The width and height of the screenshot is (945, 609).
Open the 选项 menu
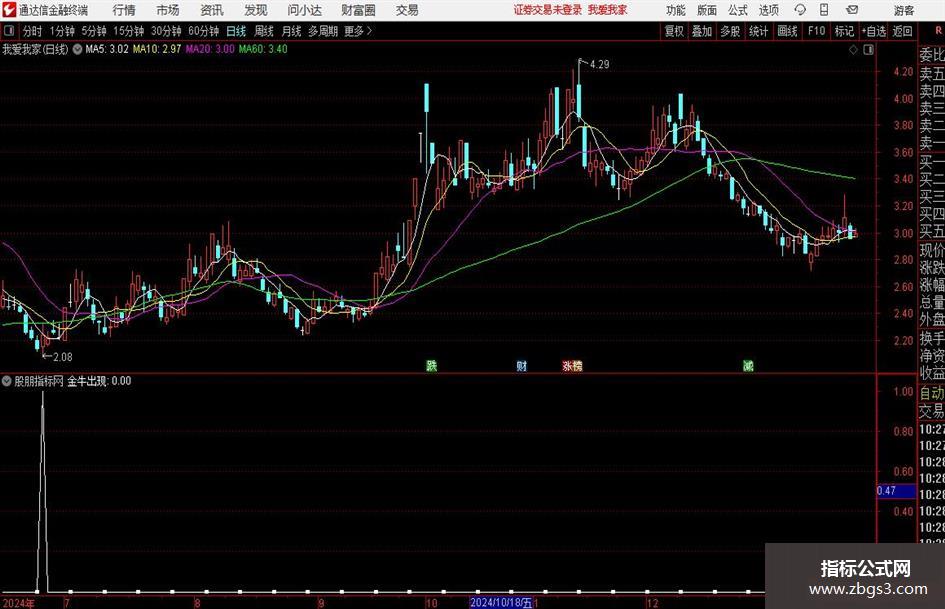pos(769,10)
